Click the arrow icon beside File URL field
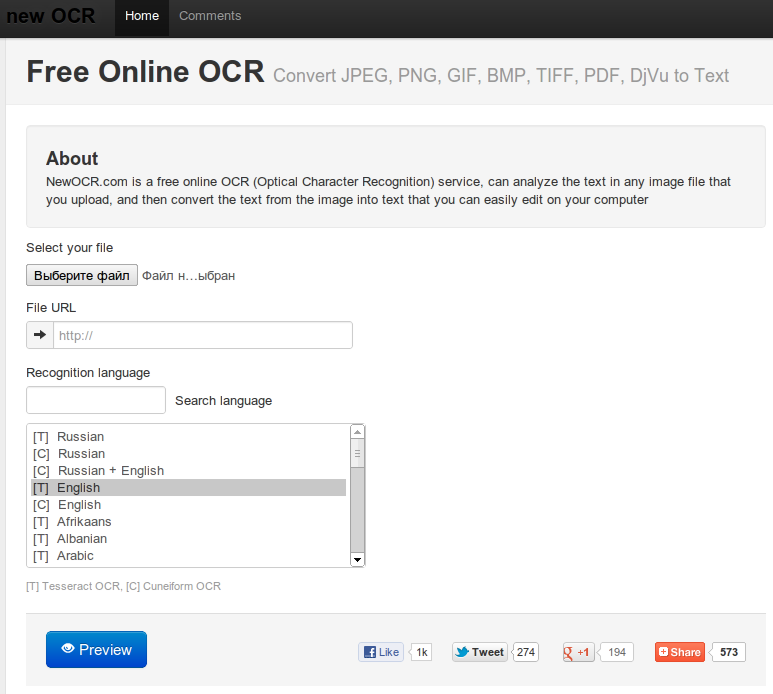The height and width of the screenshot is (694, 773). (x=40, y=335)
